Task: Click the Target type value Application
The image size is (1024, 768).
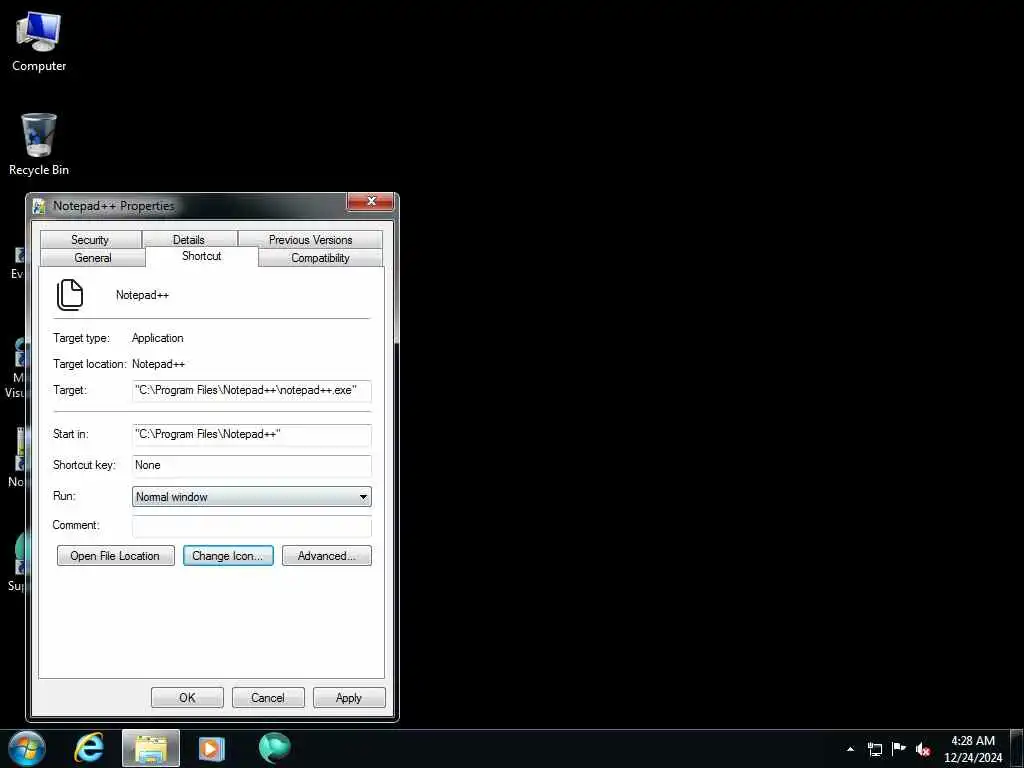Action: click(x=157, y=338)
